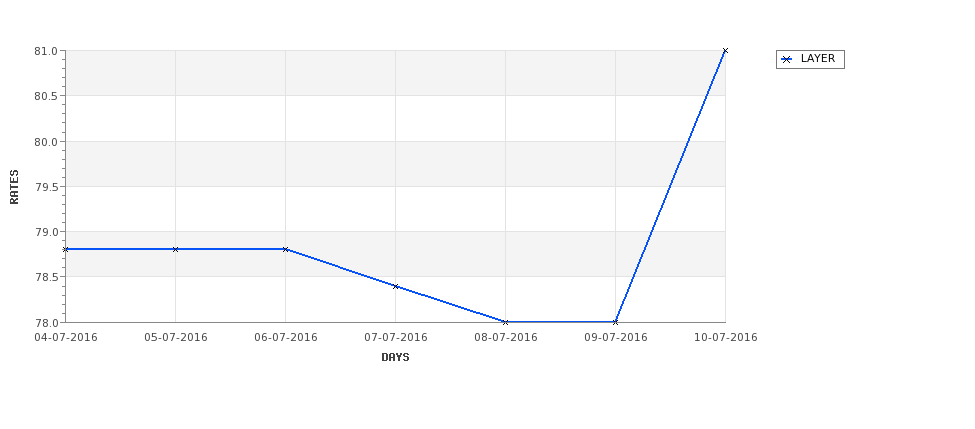Image resolution: width=975 pixels, height=429 pixels.
Task: Click the LAYER legend marker icon
Action: coord(787,60)
